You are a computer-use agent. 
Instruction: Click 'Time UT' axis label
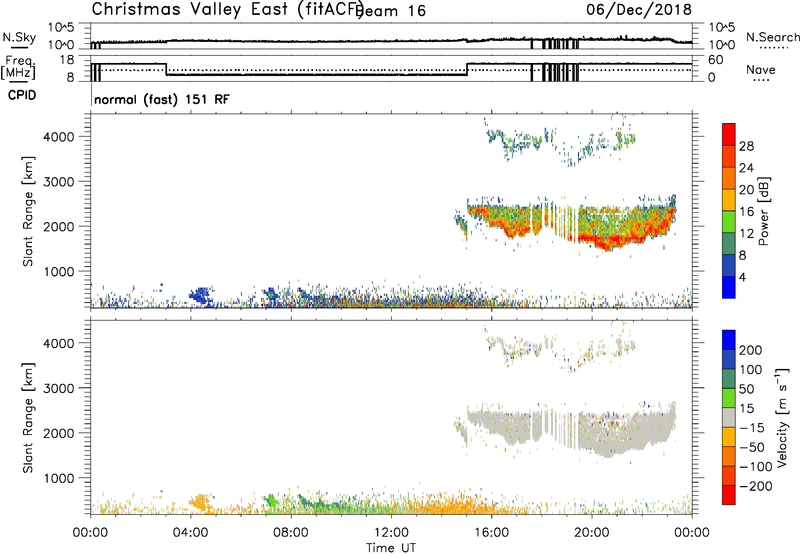point(391,548)
